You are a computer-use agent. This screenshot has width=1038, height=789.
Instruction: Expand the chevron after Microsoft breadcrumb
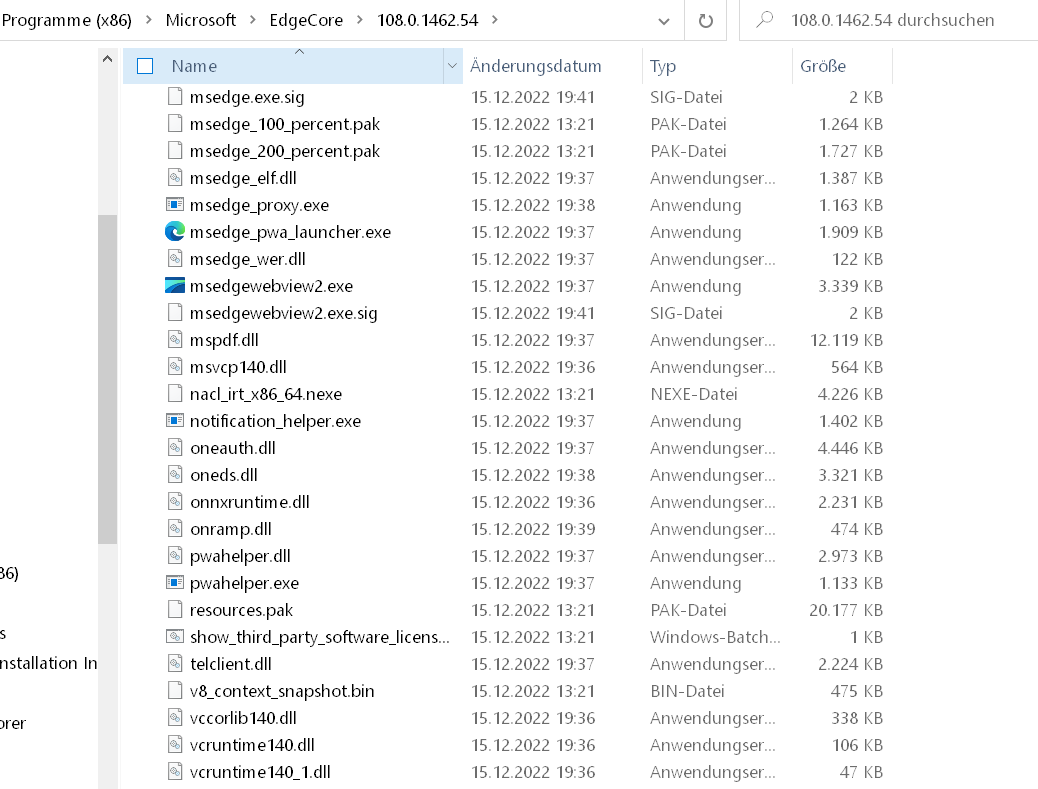point(253,20)
